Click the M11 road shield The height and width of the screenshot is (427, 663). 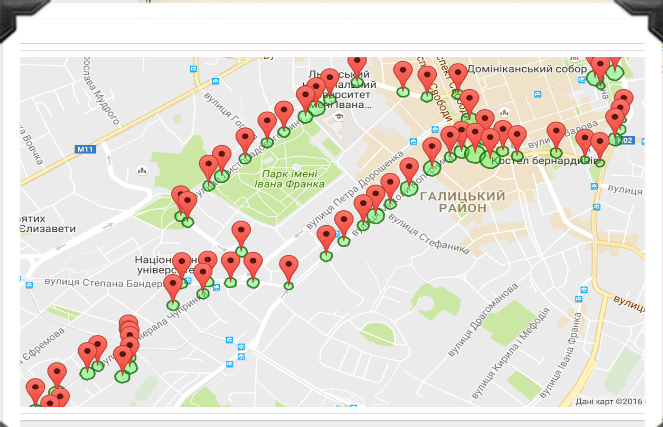[84, 150]
